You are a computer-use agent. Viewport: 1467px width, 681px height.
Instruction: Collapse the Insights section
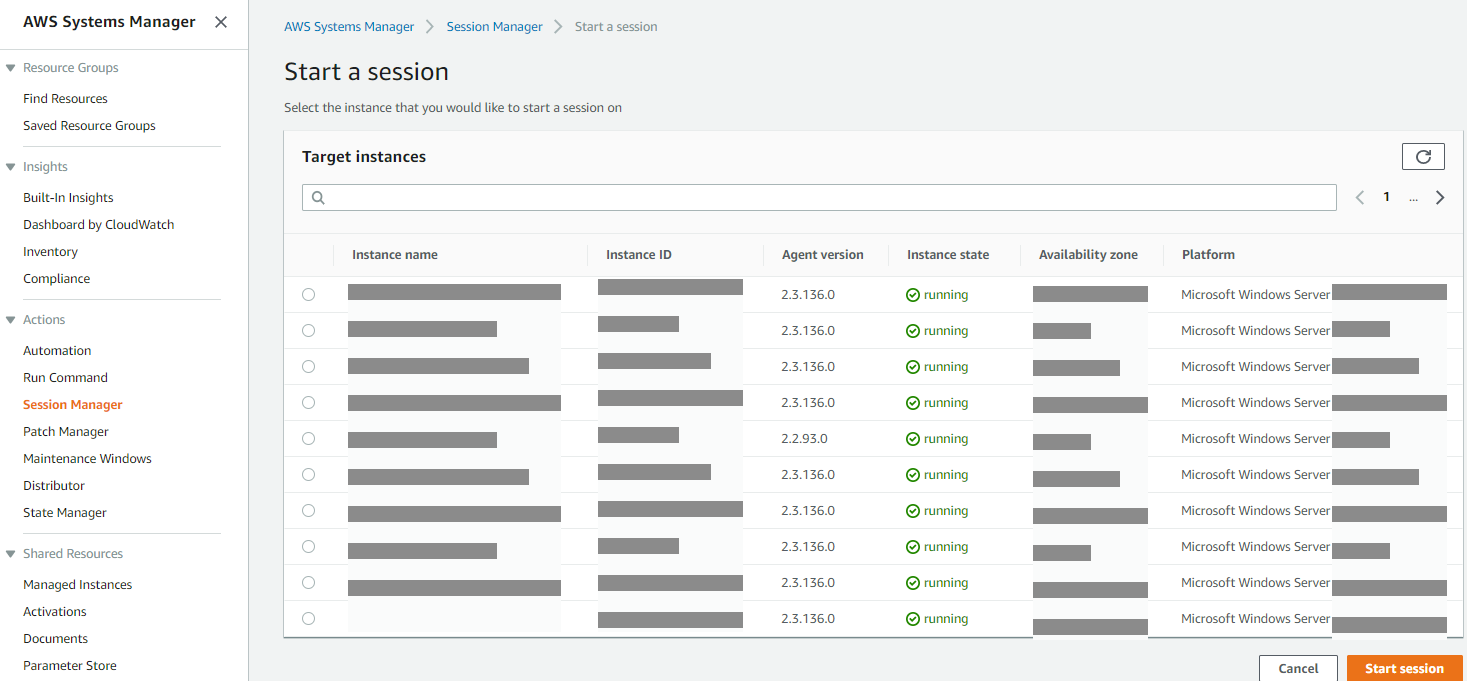click(10, 166)
